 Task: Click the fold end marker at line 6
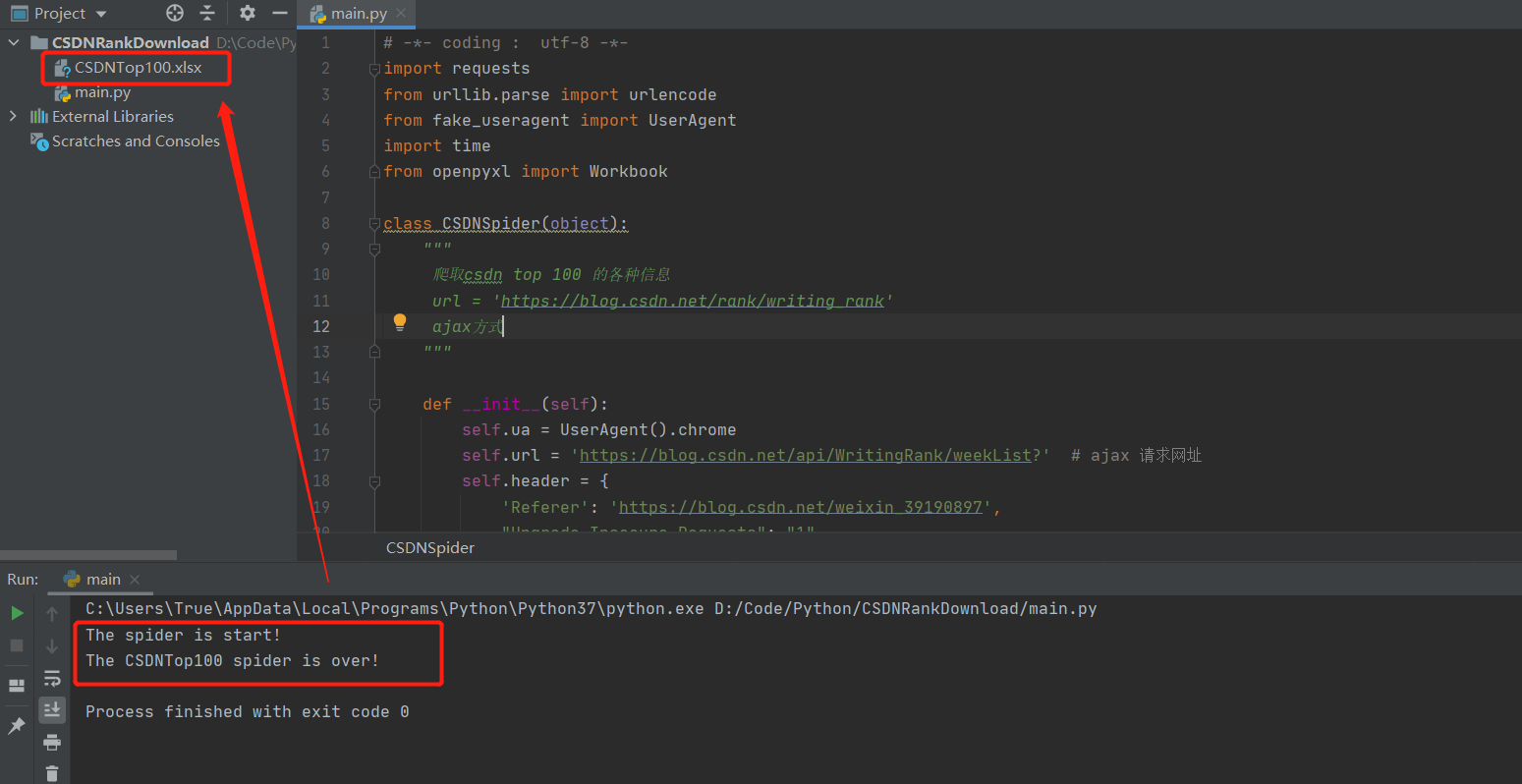[x=374, y=172]
